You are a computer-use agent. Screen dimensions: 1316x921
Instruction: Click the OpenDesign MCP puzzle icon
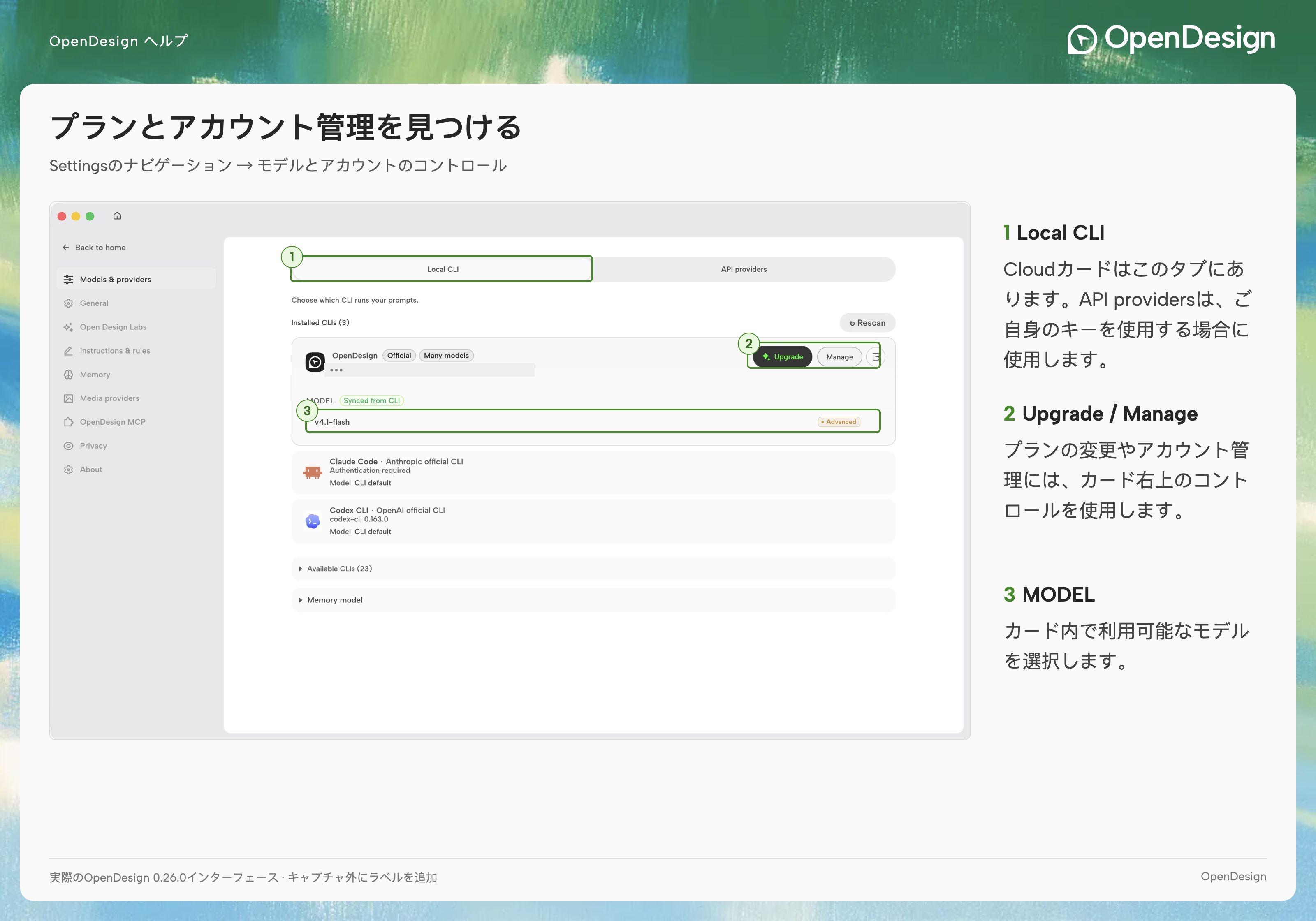pyautogui.click(x=68, y=422)
